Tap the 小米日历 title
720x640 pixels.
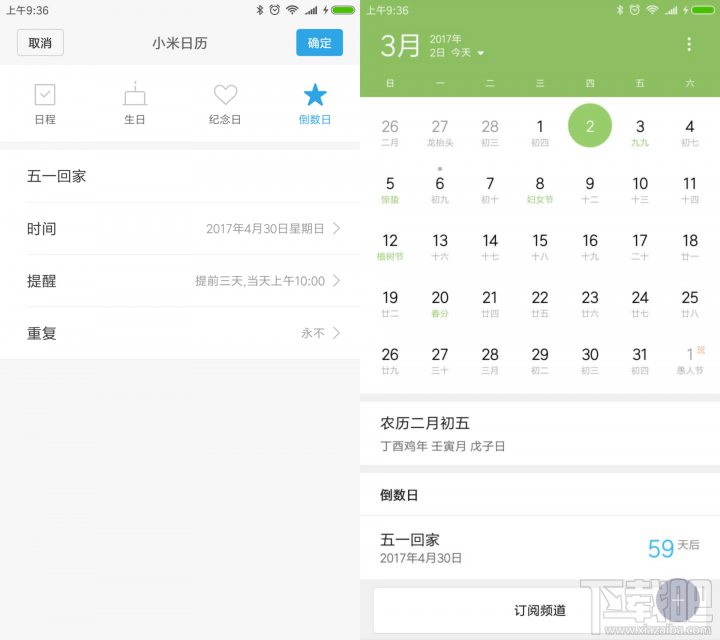coord(180,43)
